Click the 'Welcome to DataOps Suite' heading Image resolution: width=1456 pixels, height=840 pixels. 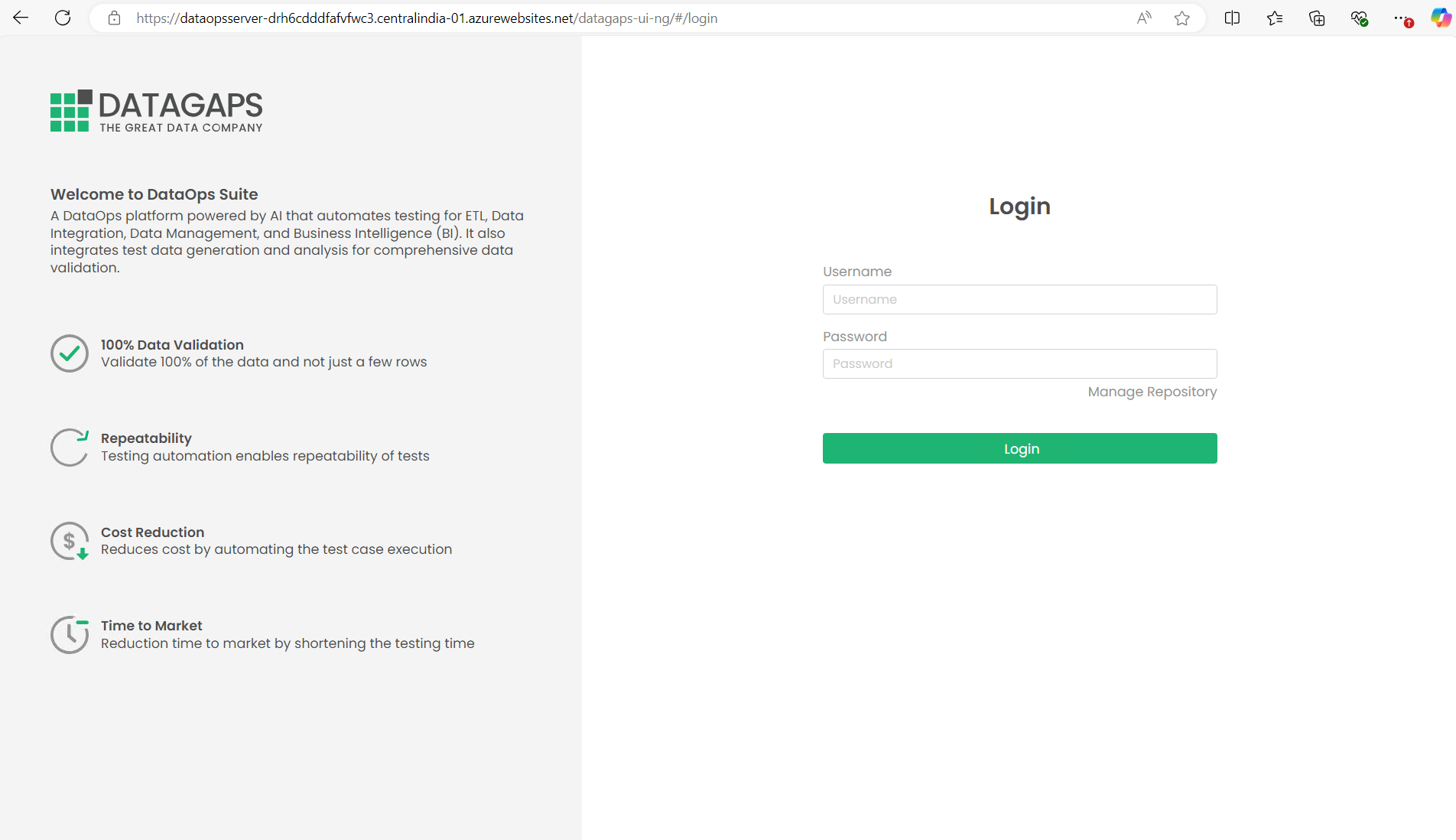(x=154, y=194)
